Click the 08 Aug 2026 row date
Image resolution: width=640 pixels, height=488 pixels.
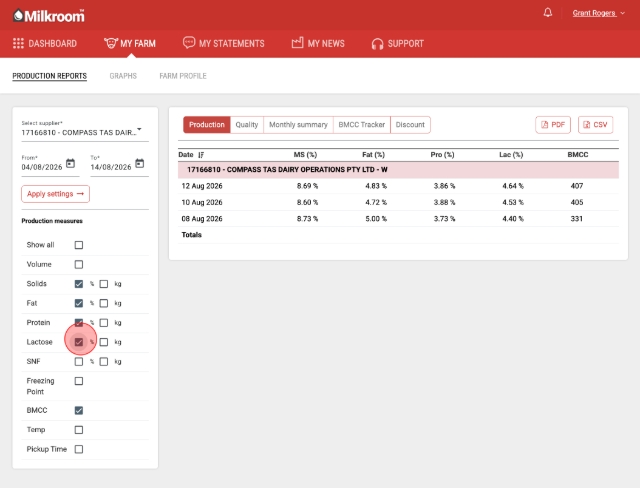(x=202, y=219)
